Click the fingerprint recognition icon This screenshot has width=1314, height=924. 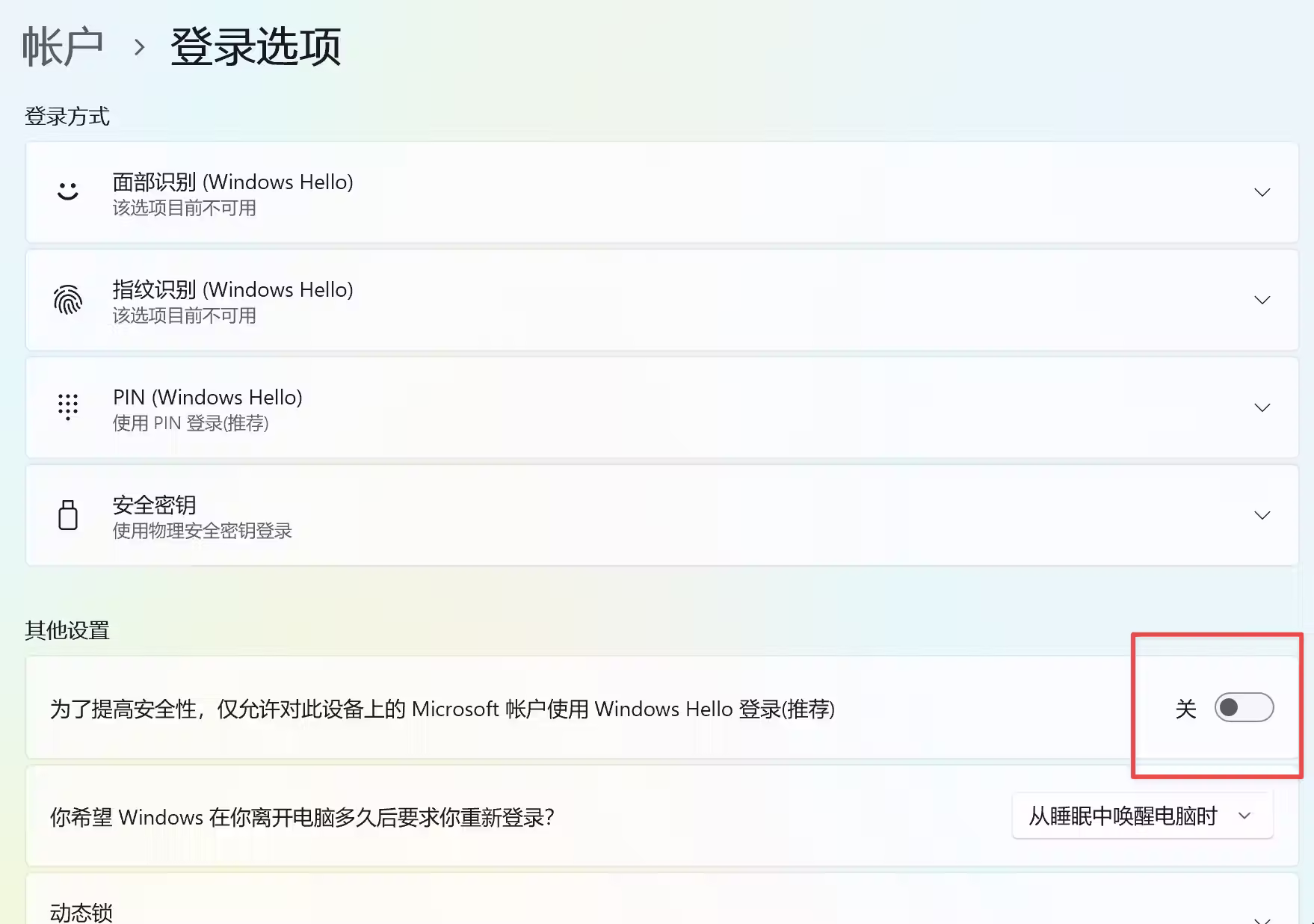68,300
